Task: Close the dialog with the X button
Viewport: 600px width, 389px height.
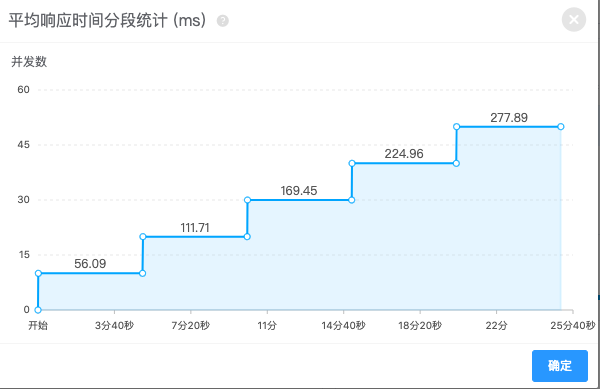Action: click(x=574, y=20)
